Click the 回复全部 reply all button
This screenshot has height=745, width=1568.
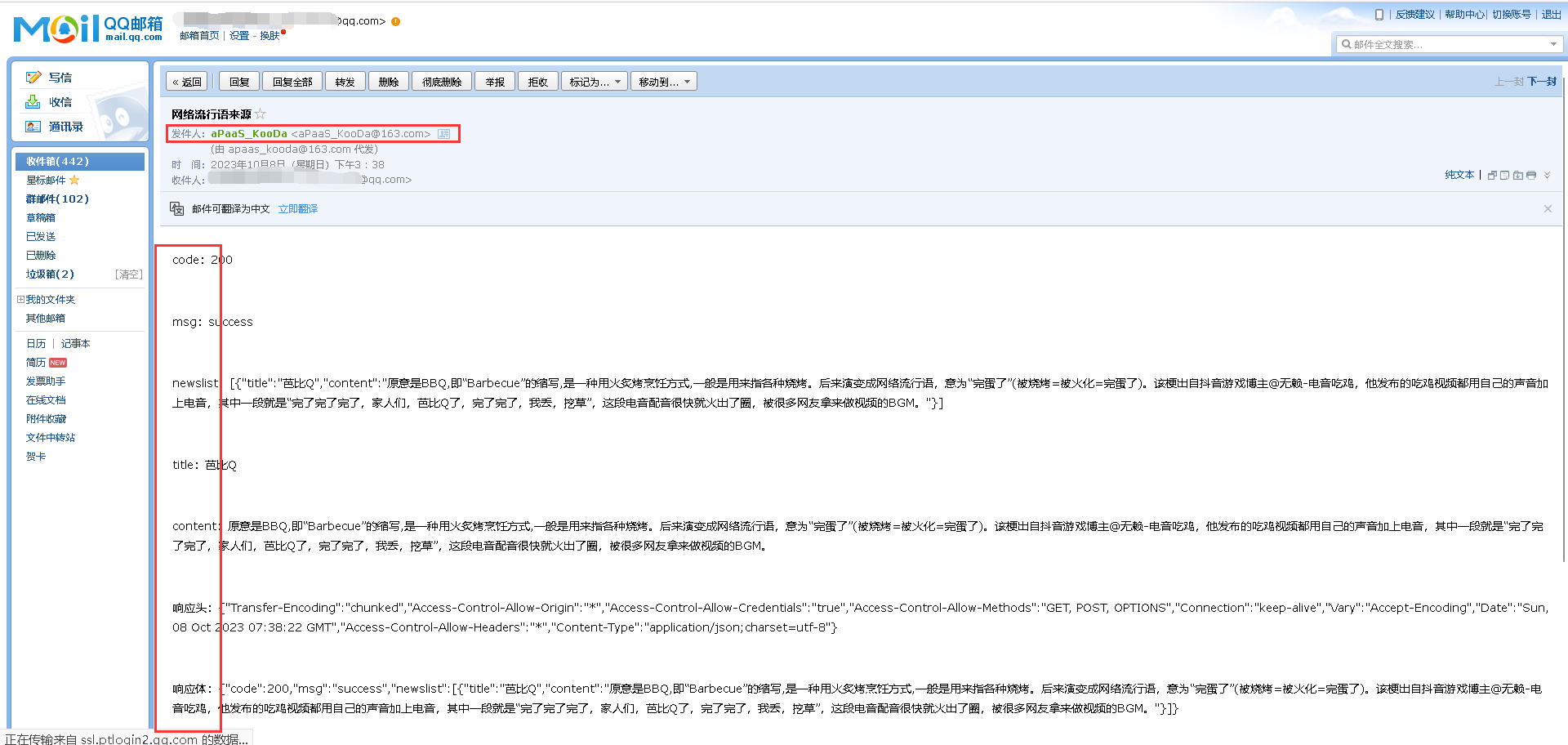[x=292, y=81]
